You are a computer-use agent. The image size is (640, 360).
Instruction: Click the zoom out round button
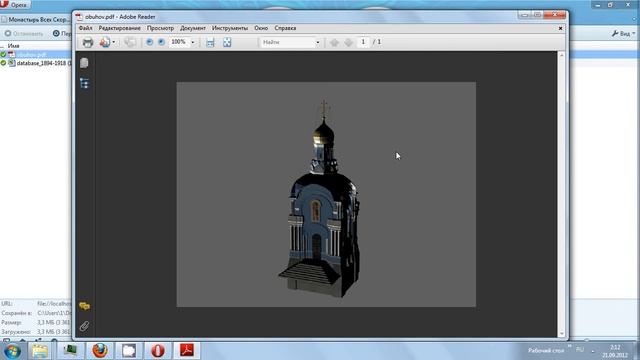(x=149, y=42)
